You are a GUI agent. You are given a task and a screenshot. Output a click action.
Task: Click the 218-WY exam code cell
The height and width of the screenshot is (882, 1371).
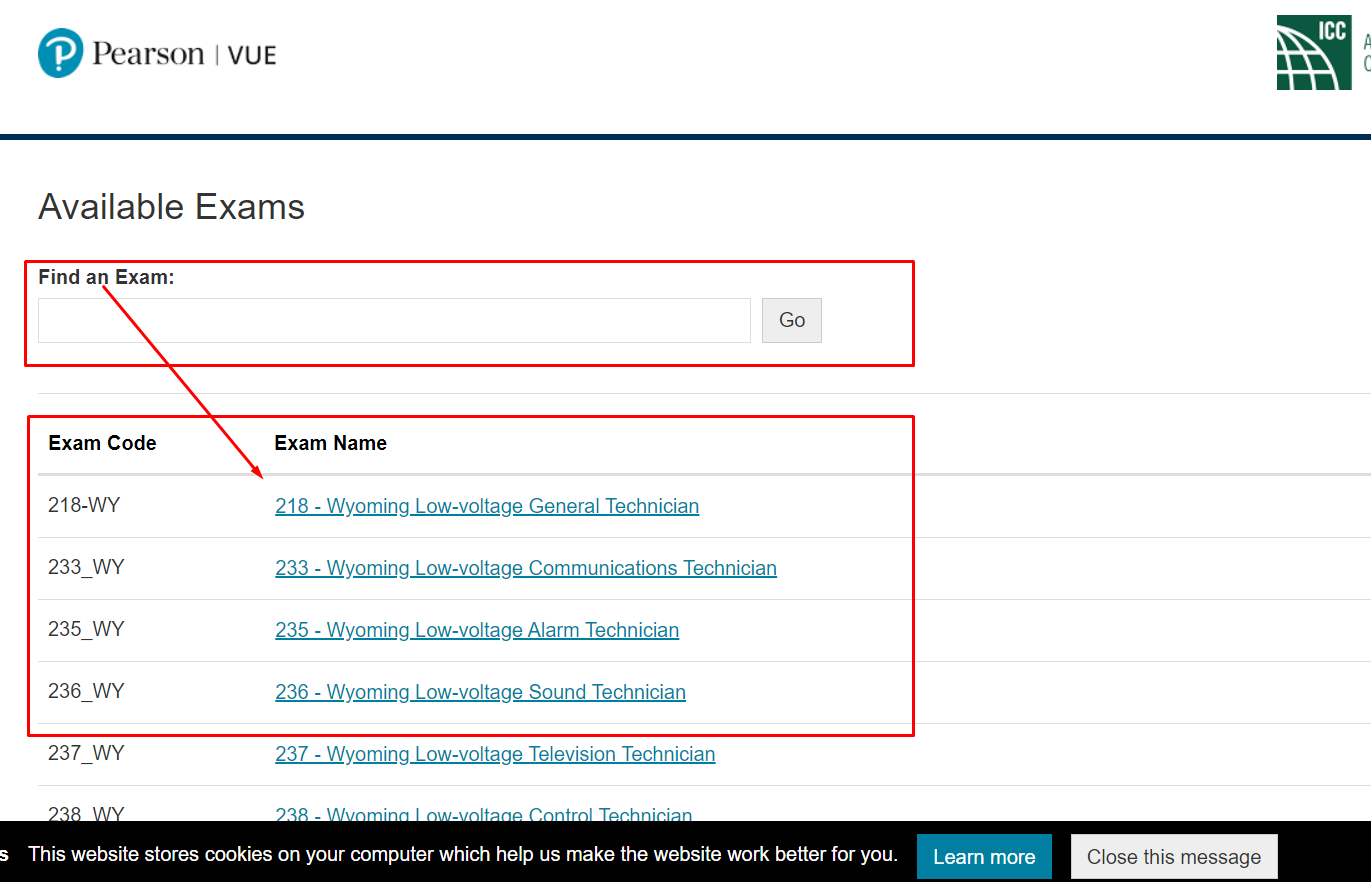pos(84,505)
